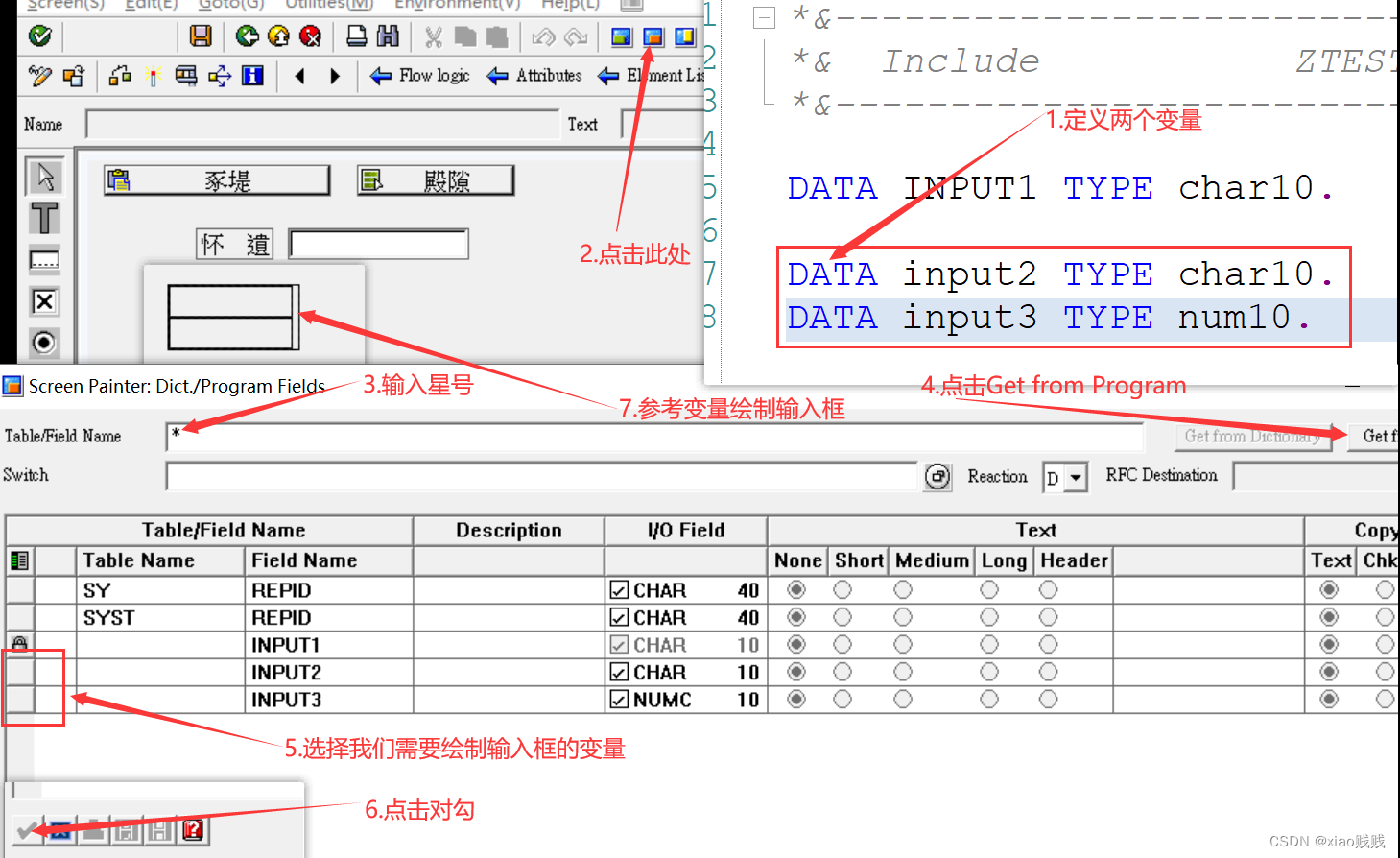Click the previous black left arrow
The width and height of the screenshot is (1400, 858).
point(299,76)
